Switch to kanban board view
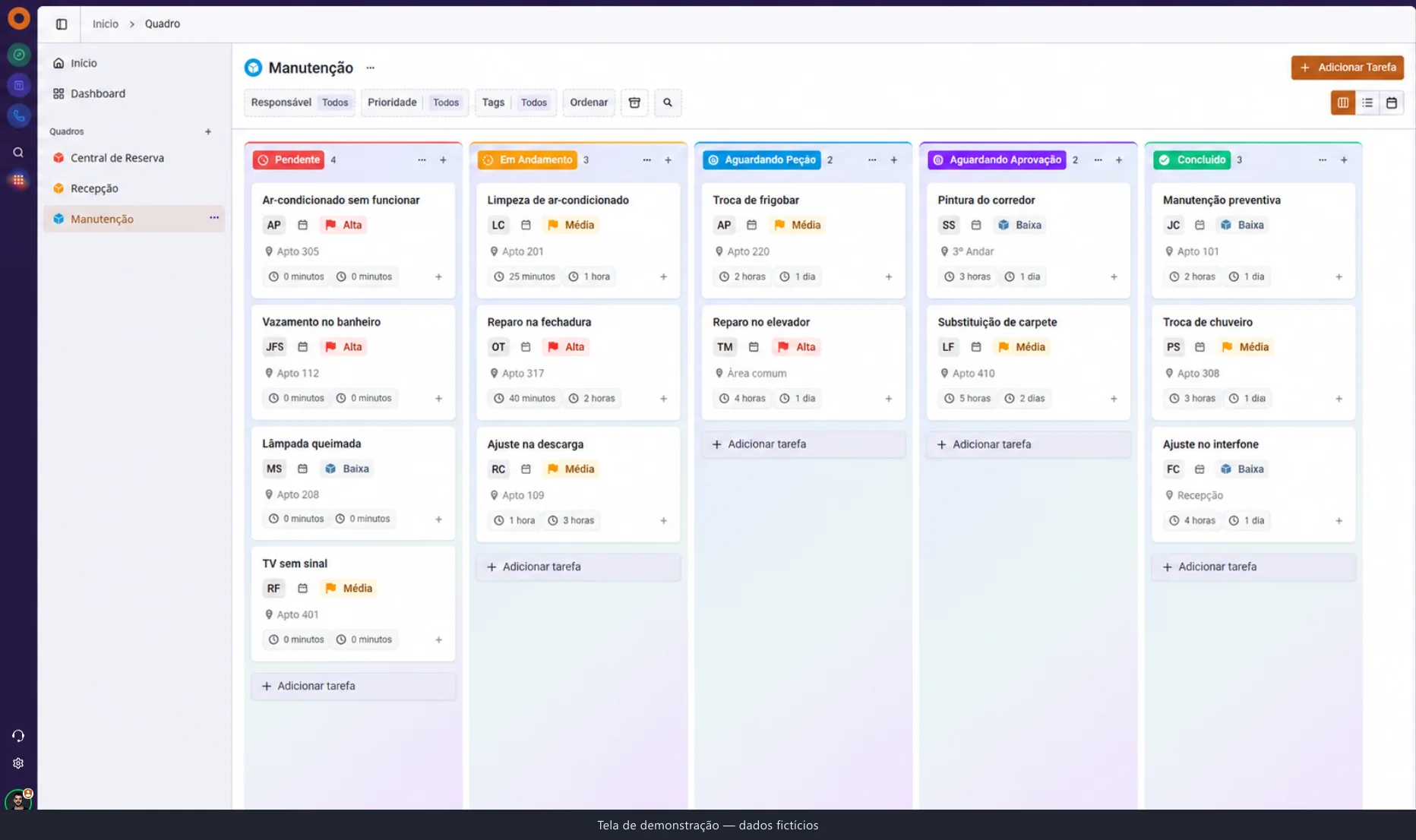This screenshot has width=1416, height=840. click(1343, 103)
